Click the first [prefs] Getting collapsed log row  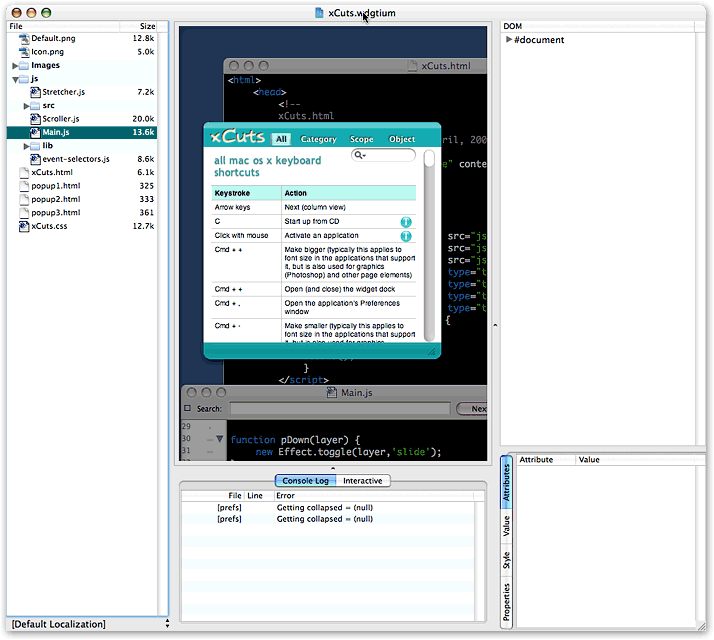328,507
